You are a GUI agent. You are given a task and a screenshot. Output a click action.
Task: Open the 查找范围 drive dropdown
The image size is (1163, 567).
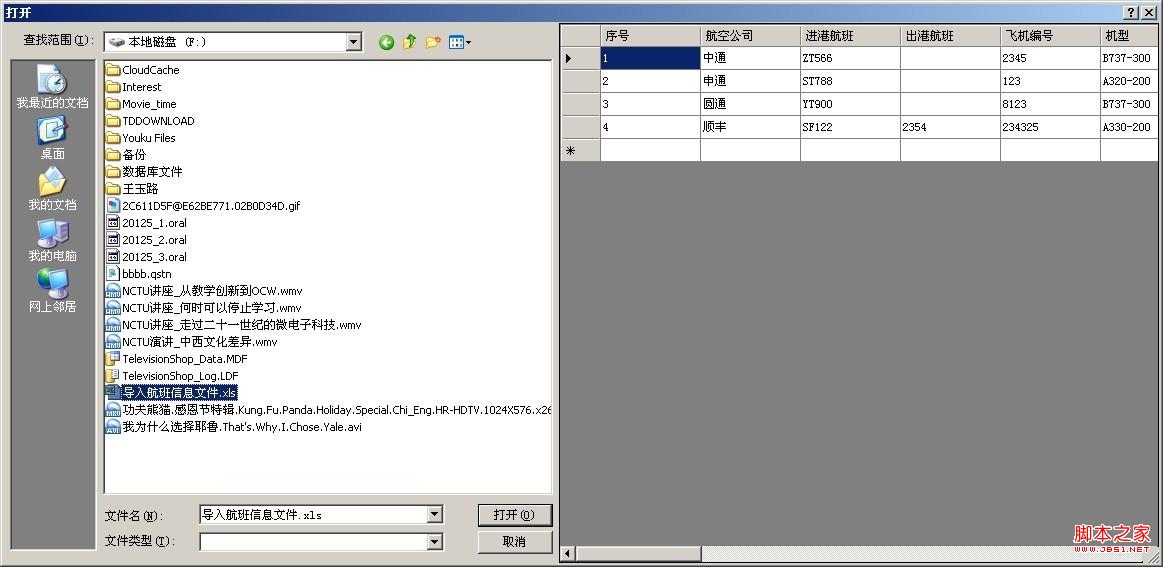tap(354, 42)
